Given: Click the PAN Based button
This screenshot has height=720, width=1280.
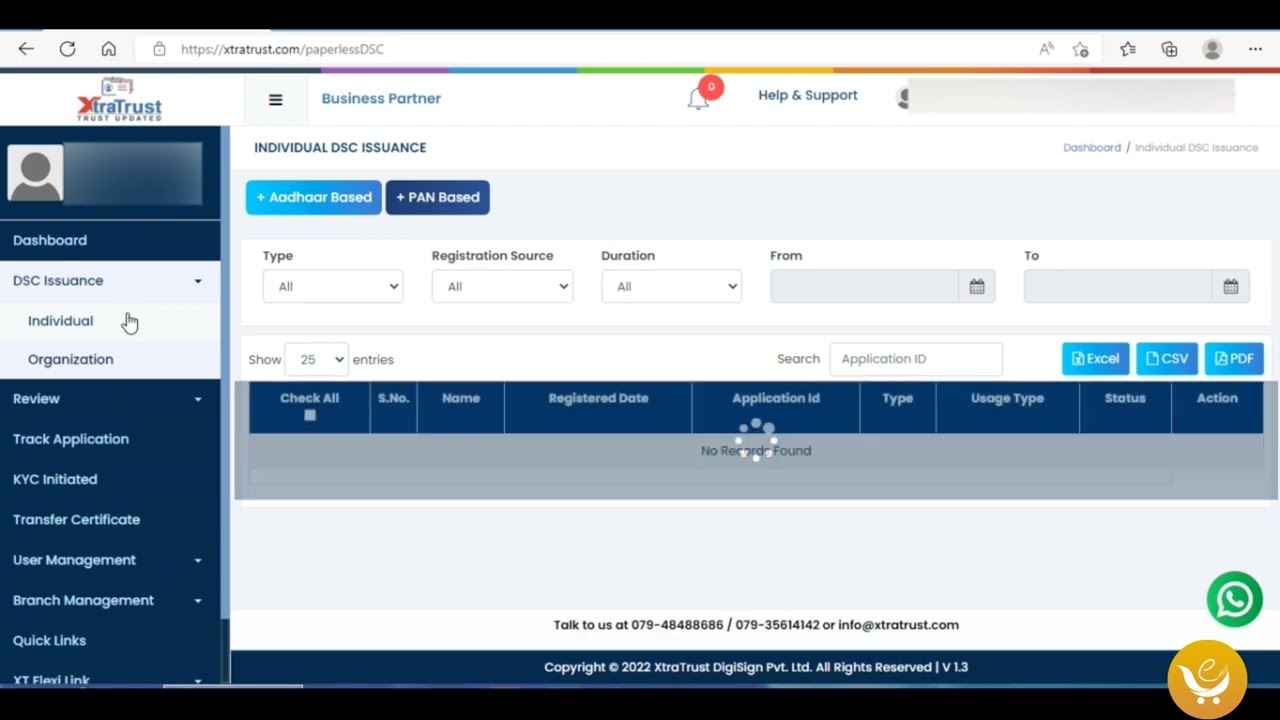Looking at the screenshot, I should (437, 197).
